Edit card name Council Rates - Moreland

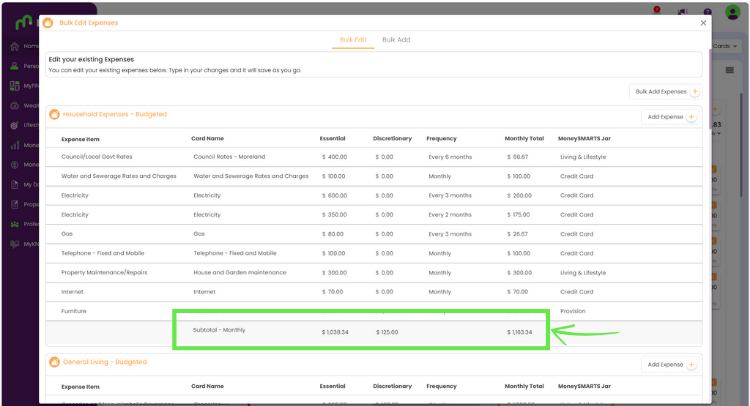click(x=229, y=157)
